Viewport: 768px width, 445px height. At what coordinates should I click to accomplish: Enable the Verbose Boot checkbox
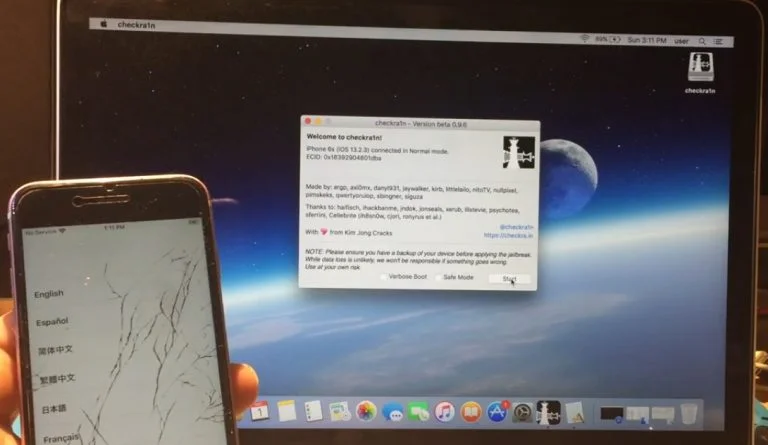[383, 277]
